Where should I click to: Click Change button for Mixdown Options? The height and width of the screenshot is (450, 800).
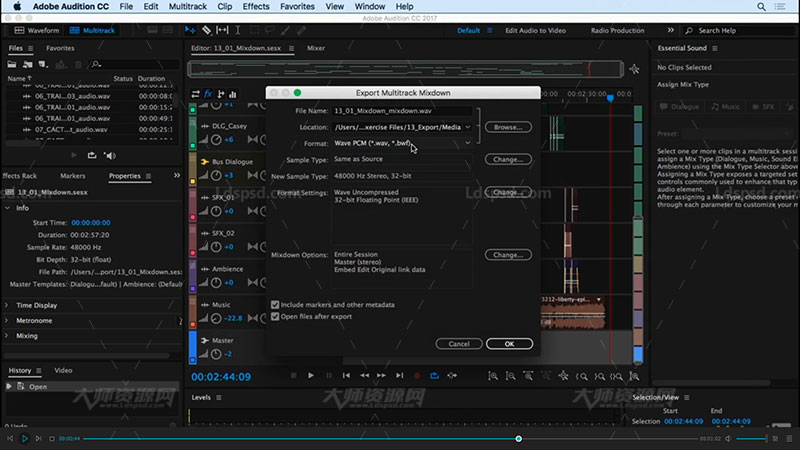pyautogui.click(x=508, y=255)
